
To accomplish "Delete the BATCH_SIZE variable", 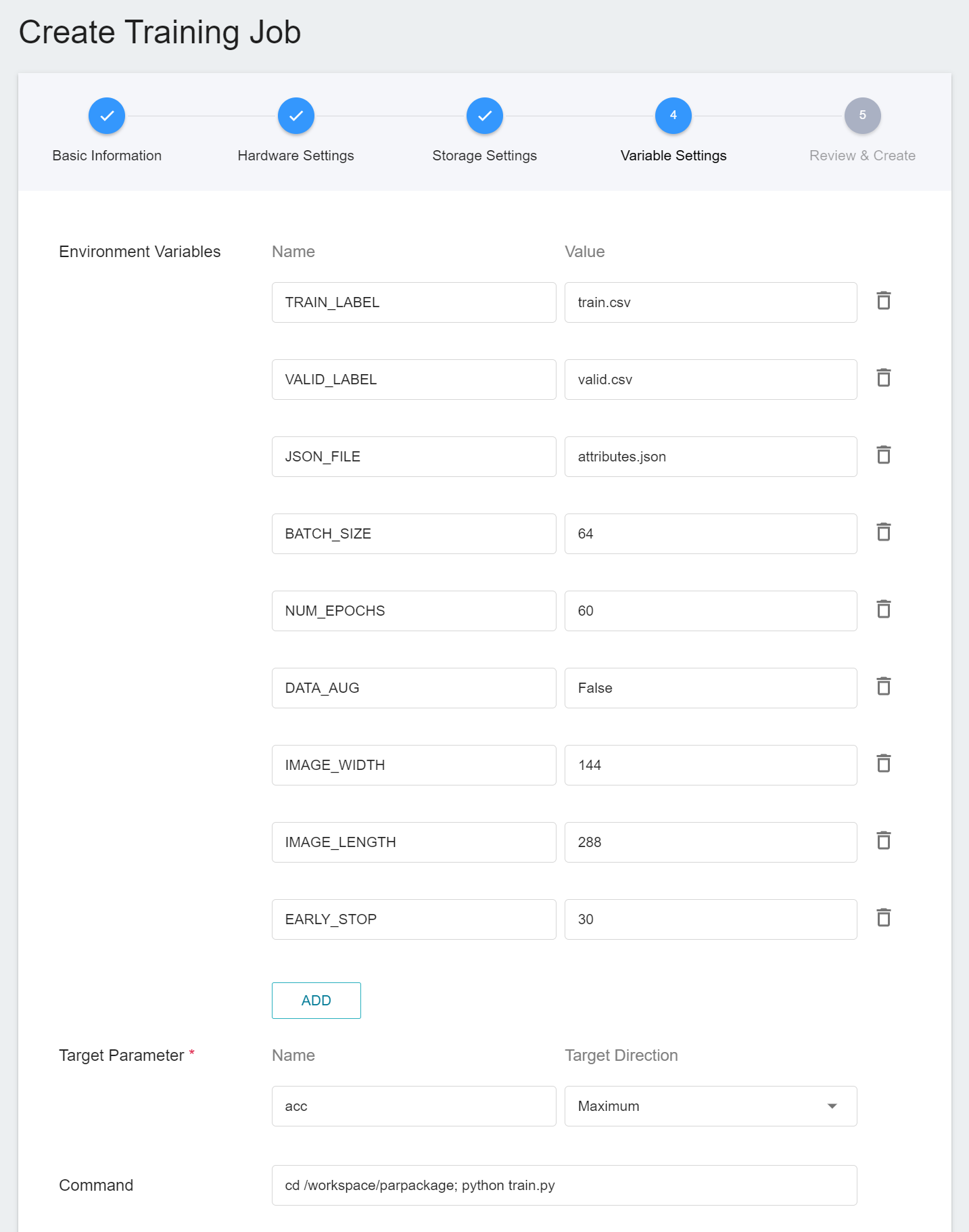I will 883,532.
